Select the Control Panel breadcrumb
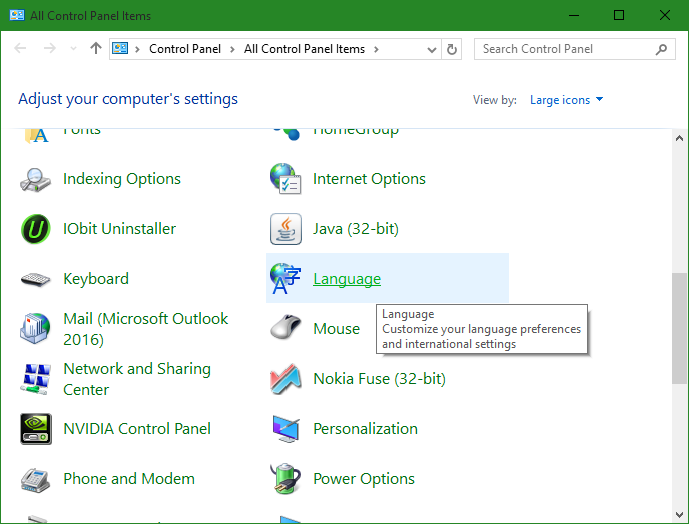689x524 pixels. pos(185,49)
